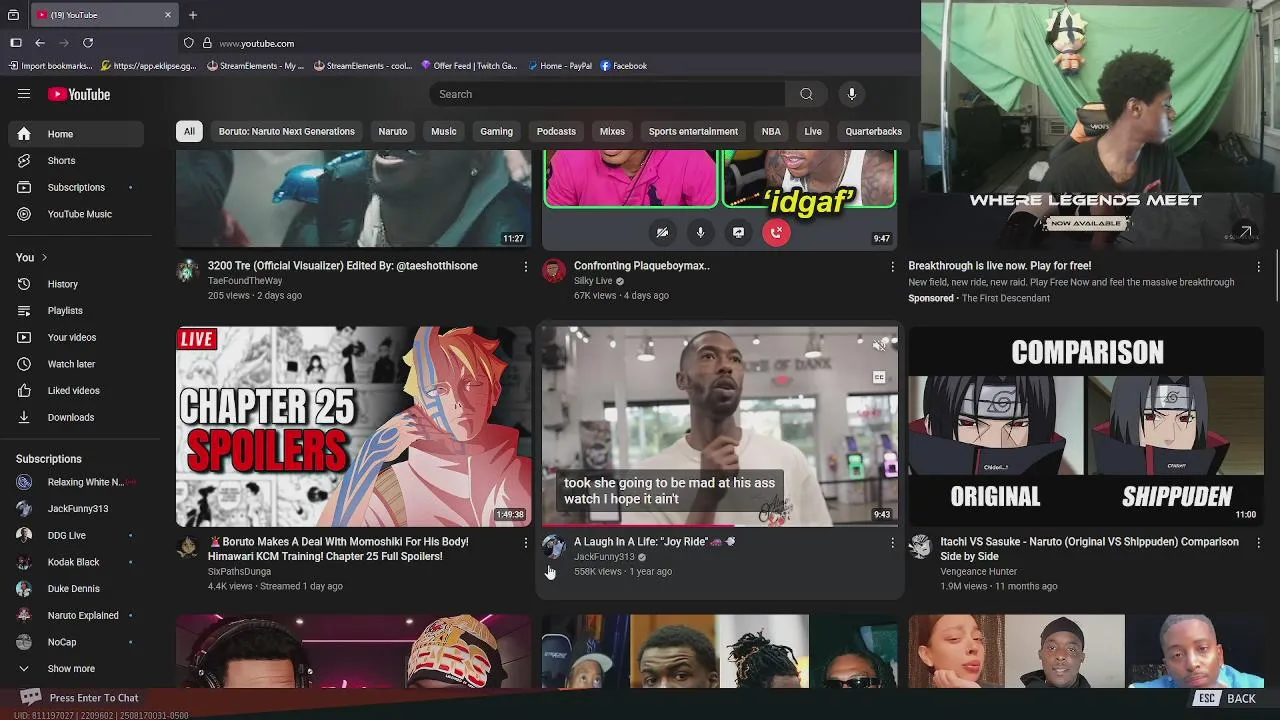
Task: Start voice search with the microphone icon
Action: pos(852,94)
